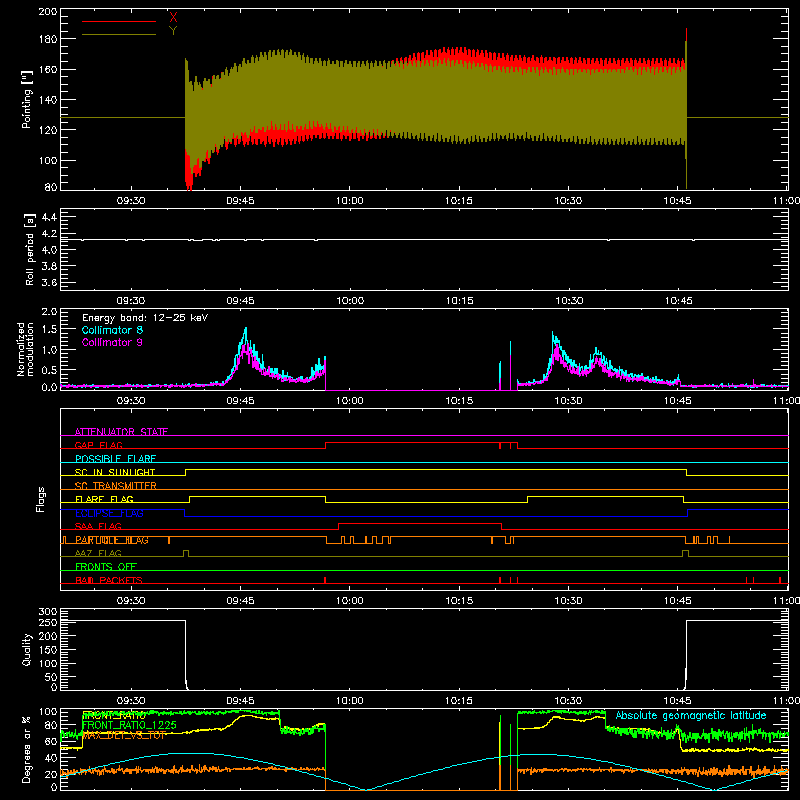
Task: Click the FLARE_FLAG label
Action: coord(104,499)
